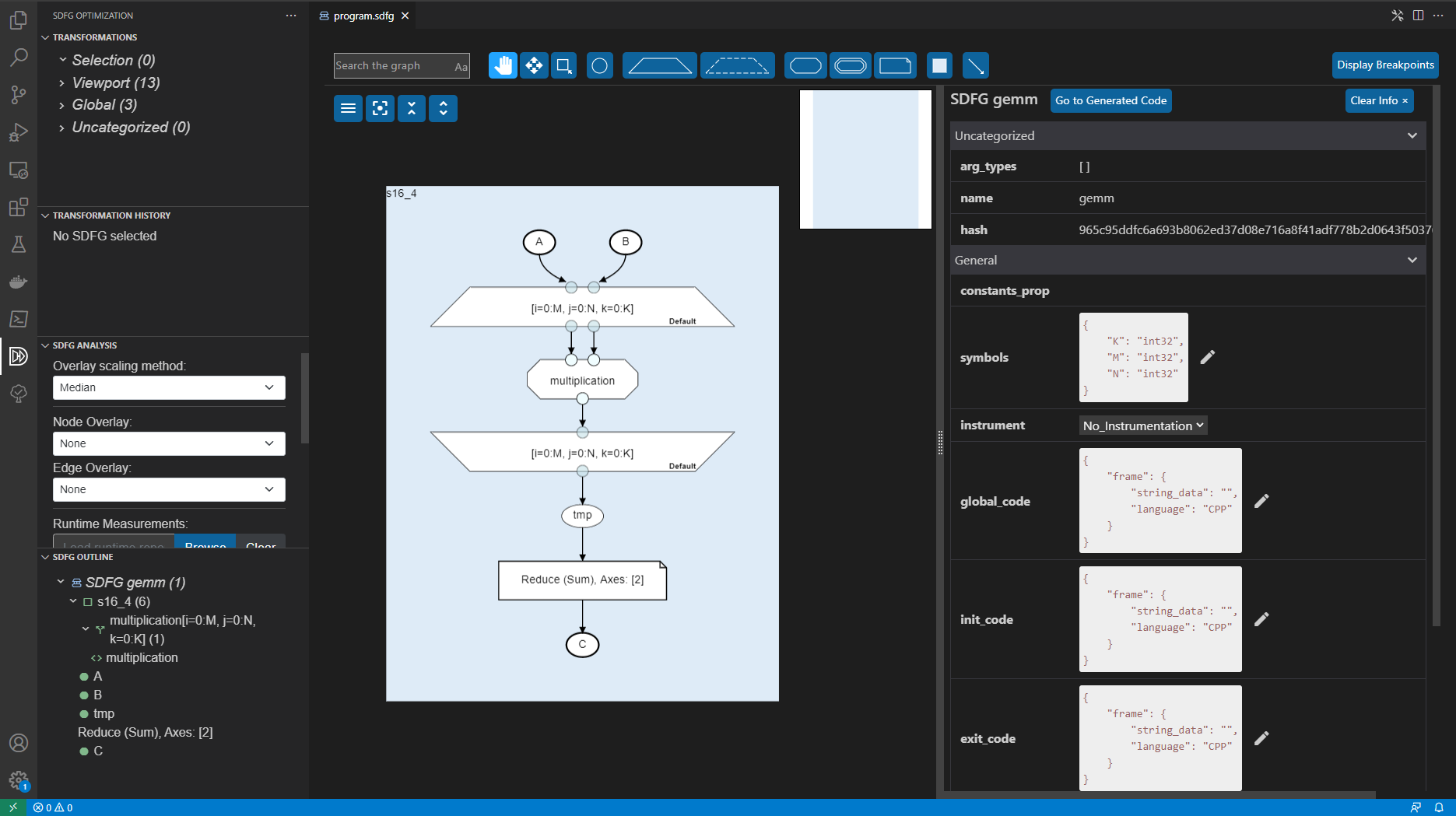
Task: Add a consume scope with dashed trapezoid tool
Action: click(737, 65)
